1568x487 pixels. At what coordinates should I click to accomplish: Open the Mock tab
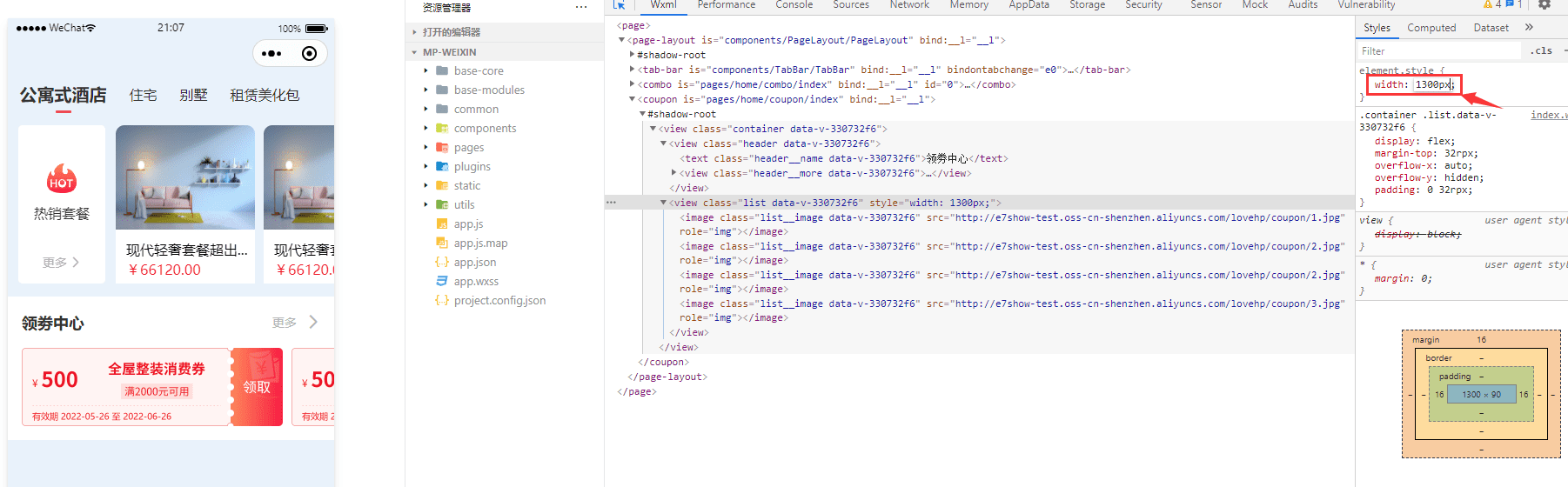pyautogui.click(x=1255, y=5)
